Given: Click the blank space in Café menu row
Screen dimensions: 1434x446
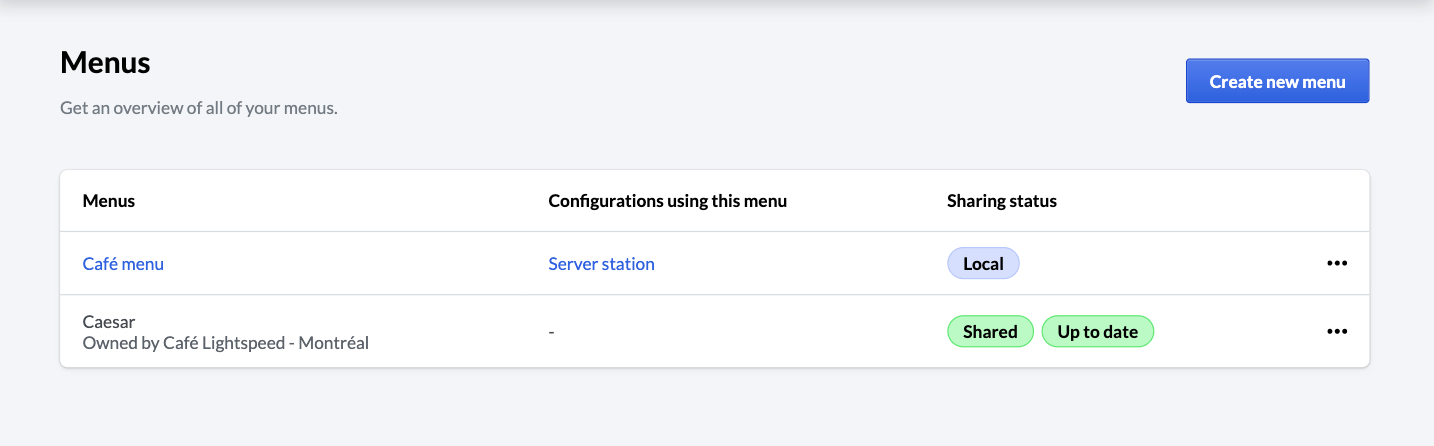Looking at the screenshot, I should (x=1160, y=264).
